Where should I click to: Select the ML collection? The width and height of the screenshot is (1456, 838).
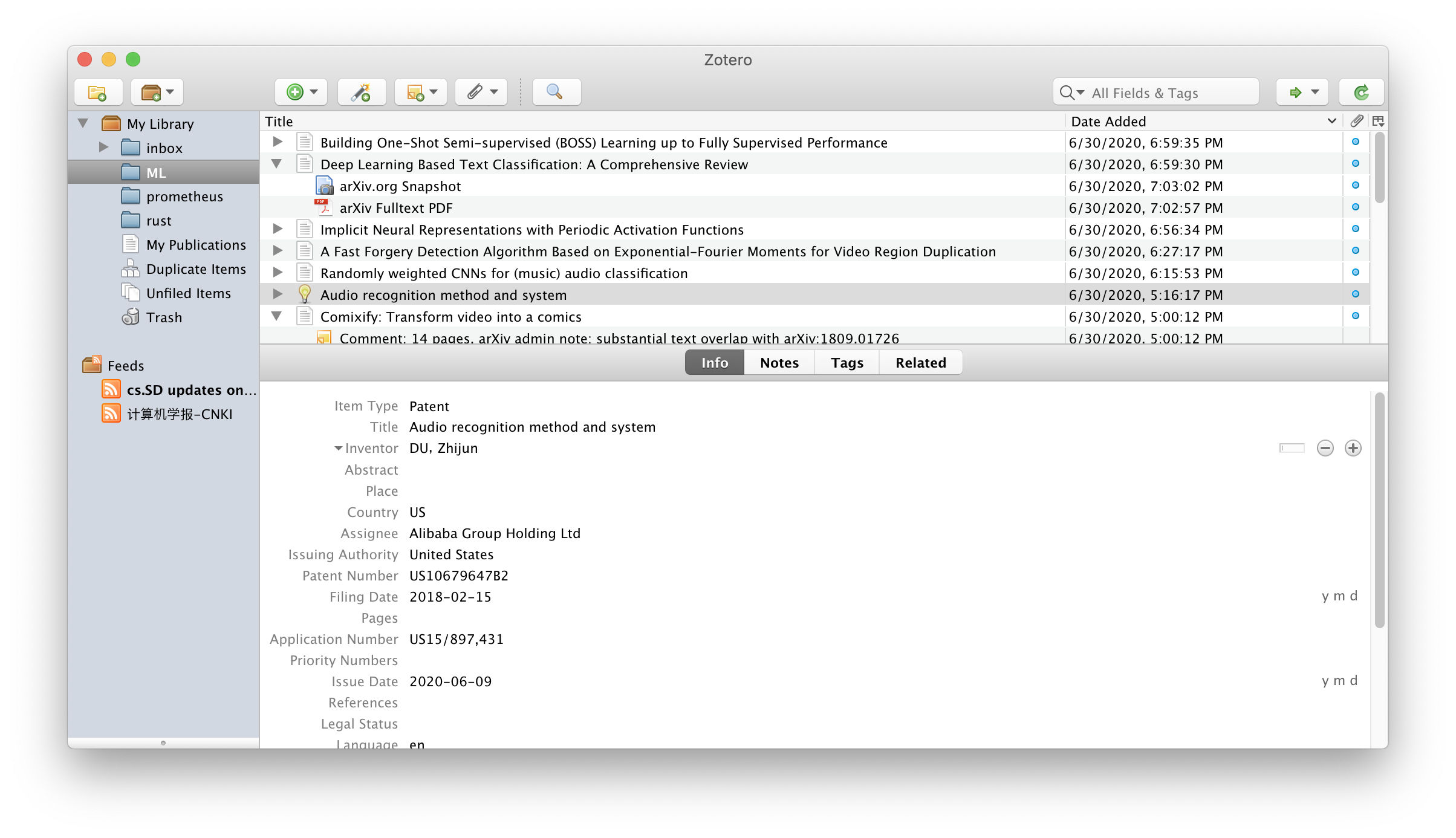(x=163, y=172)
